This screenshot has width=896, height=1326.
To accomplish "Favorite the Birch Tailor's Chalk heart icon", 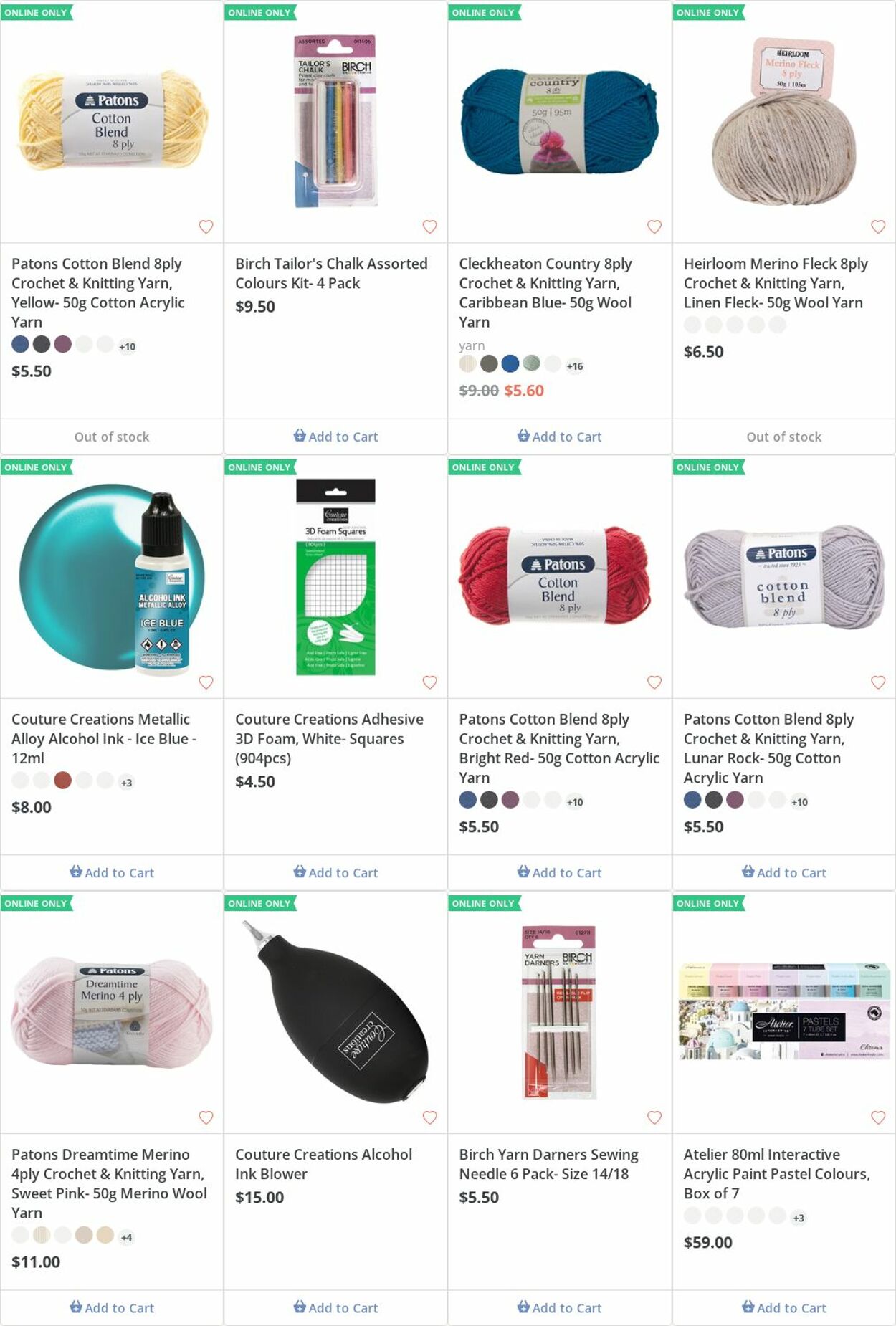I will click(x=429, y=226).
